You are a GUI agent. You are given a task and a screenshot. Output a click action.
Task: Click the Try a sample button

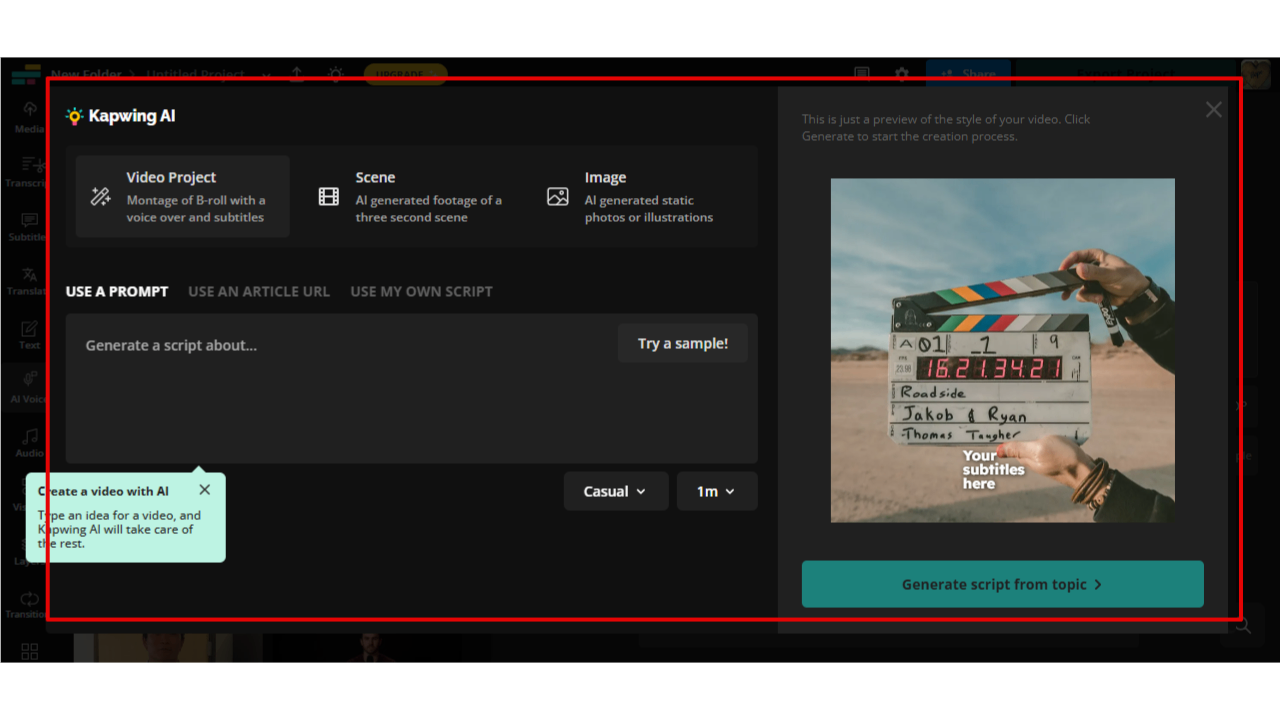pos(683,343)
